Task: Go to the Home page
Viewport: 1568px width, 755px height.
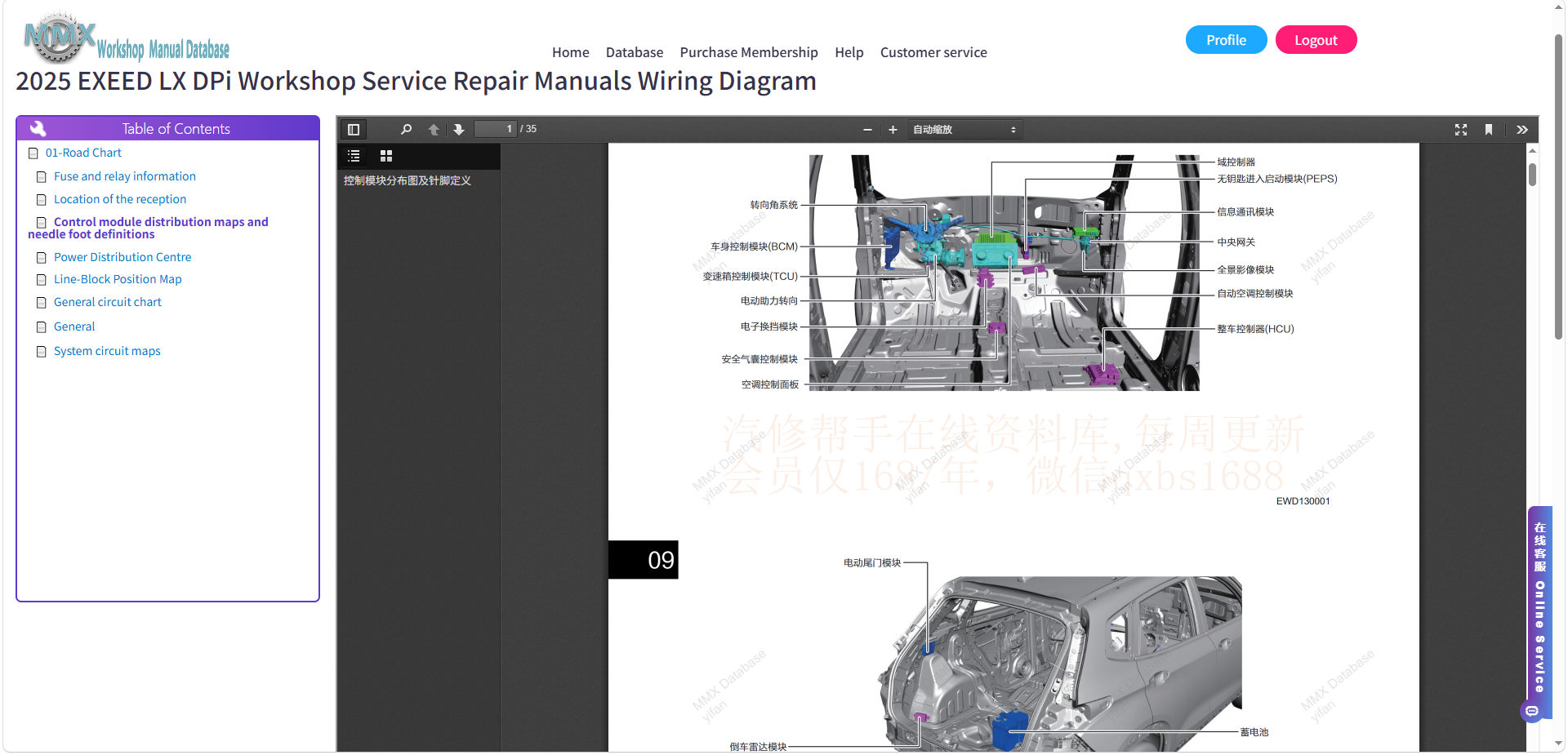Action: pyautogui.click(x=570, y=52)
